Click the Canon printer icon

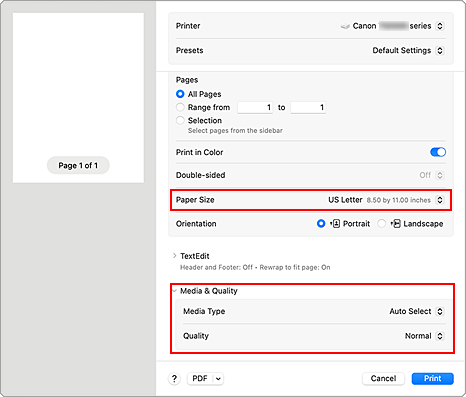(345, 26)
